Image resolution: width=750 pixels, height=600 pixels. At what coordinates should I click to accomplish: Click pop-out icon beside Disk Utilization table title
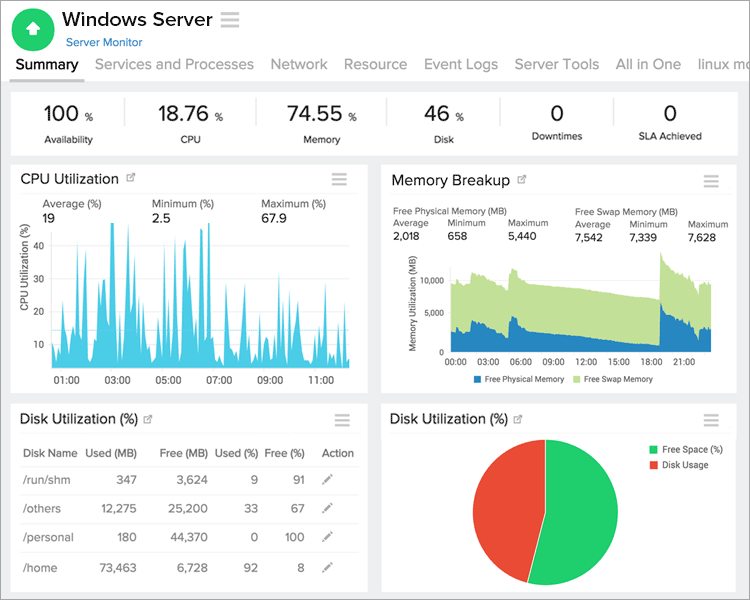click(148, 419)
